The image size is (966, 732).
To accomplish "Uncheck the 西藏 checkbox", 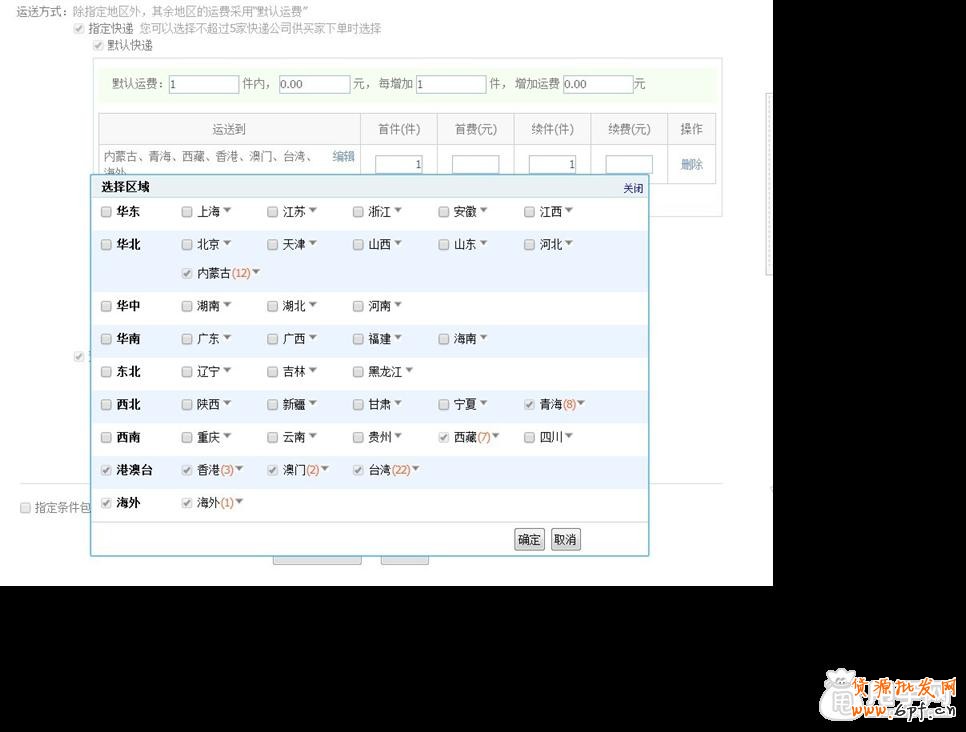I will (443, 437).
